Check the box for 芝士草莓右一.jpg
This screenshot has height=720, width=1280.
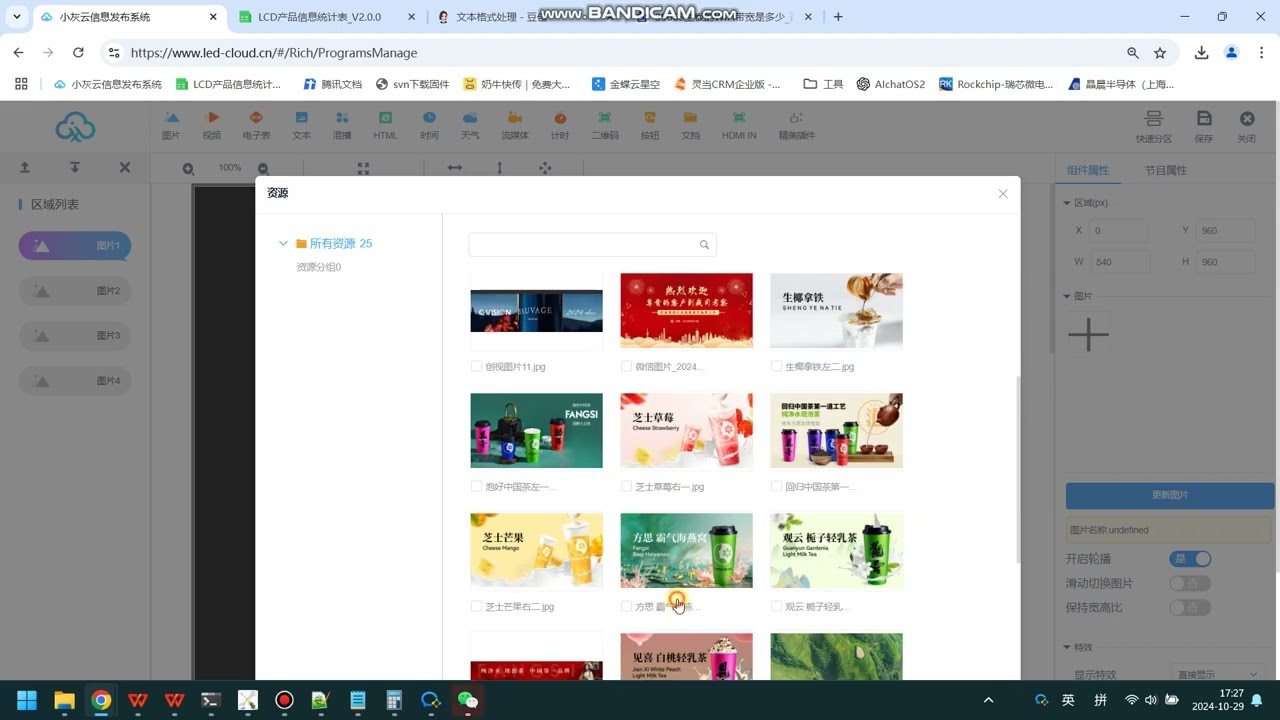pyautogui.click(x=626, y=487)
